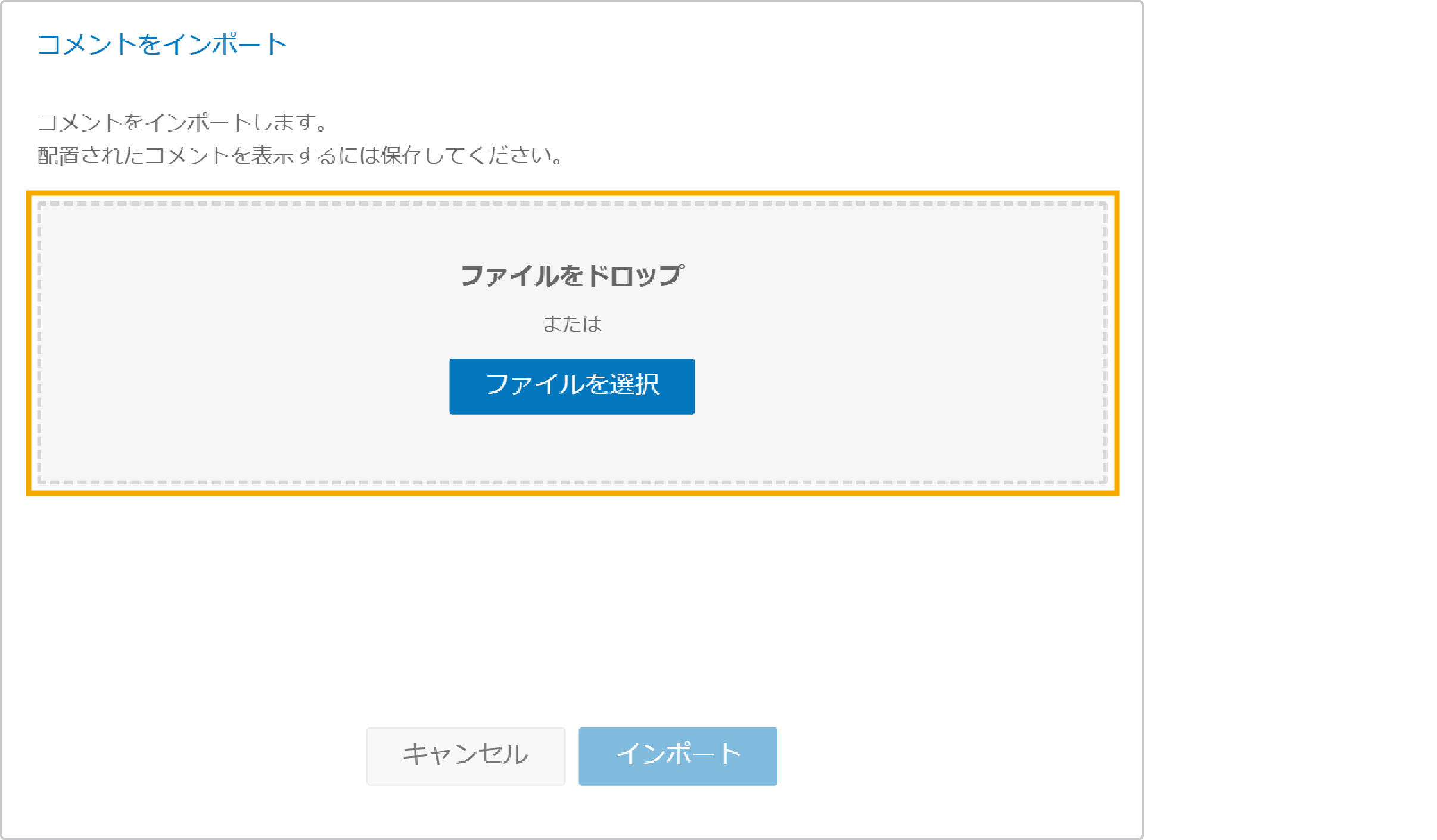This screenshot has height=840, width=1437.
Task: Click the ファイルをドロップ heading text
Action: (572, 276)
